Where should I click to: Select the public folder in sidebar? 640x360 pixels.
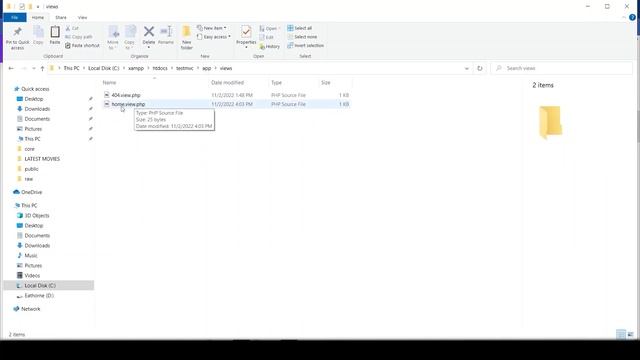[31, 169]
